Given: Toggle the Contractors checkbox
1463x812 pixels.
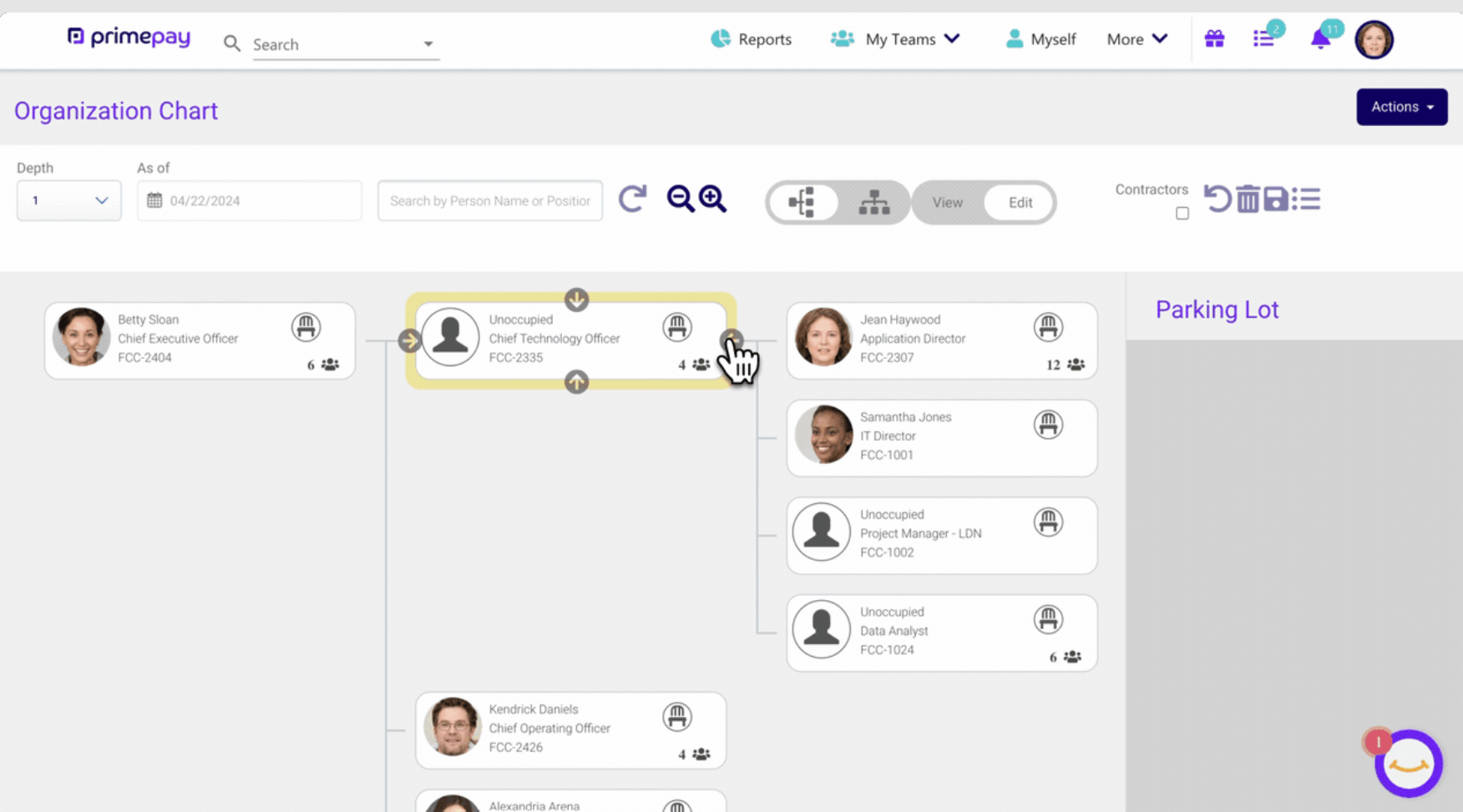Looking at the screenshot, I should pos(1182,214).
